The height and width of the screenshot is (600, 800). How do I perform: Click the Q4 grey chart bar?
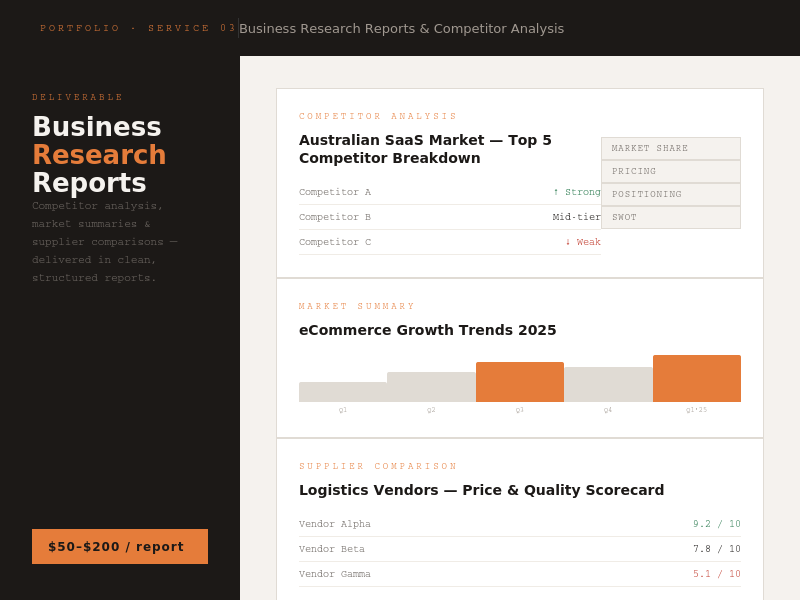pyautogui.click(x=608, y=384)
